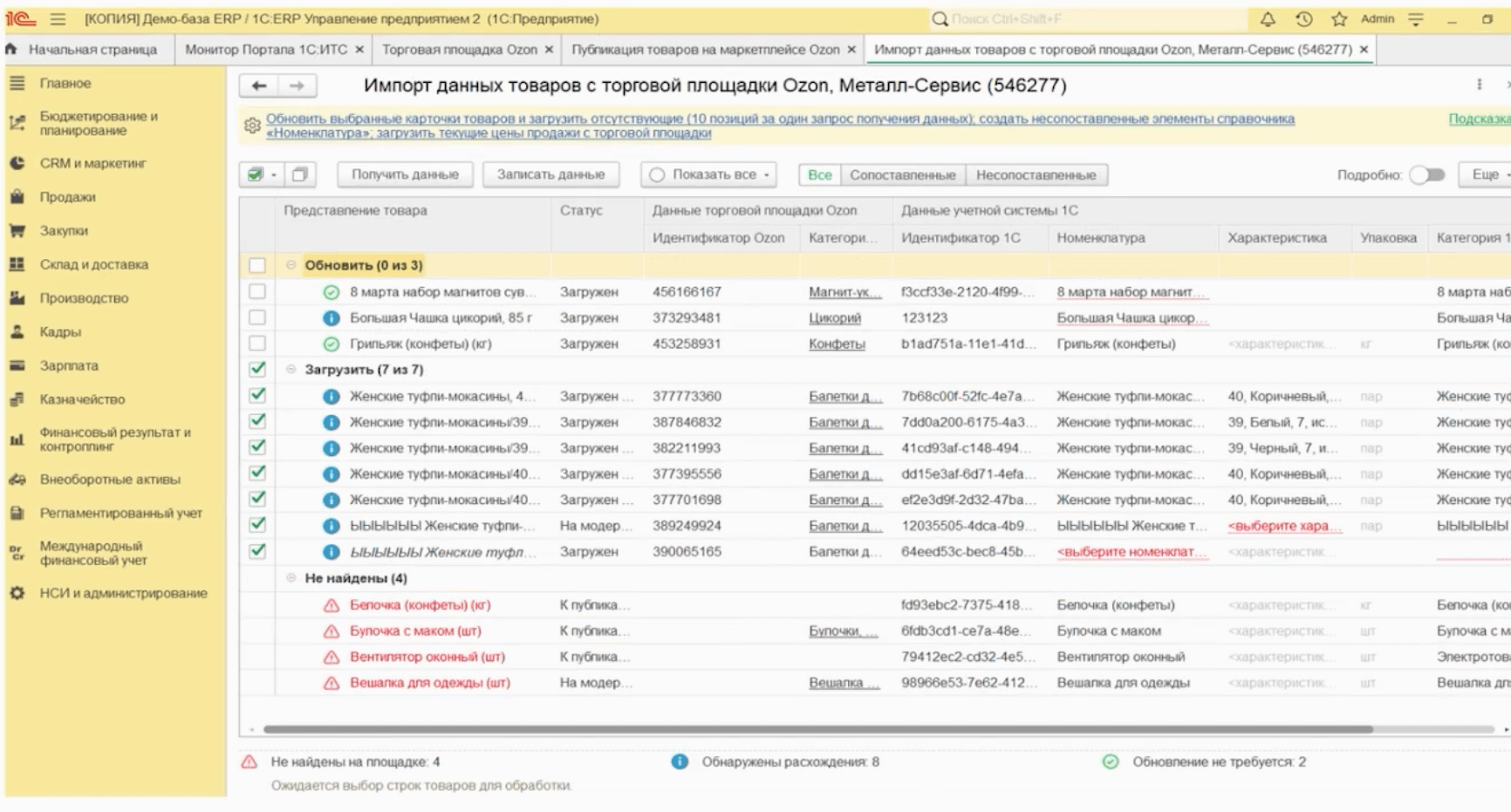
Task: Click the <выберите номенклат... link
Action: 1132,552
